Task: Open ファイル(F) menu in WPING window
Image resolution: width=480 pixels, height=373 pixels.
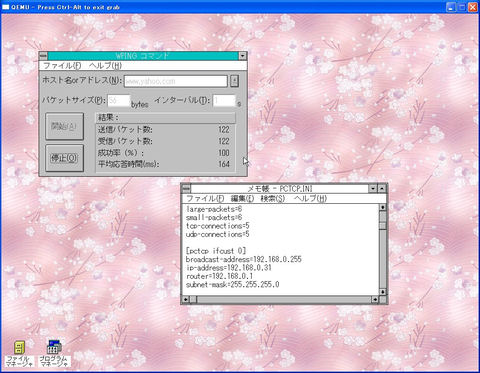Action: pyautogui.click(x=62, y=65)
